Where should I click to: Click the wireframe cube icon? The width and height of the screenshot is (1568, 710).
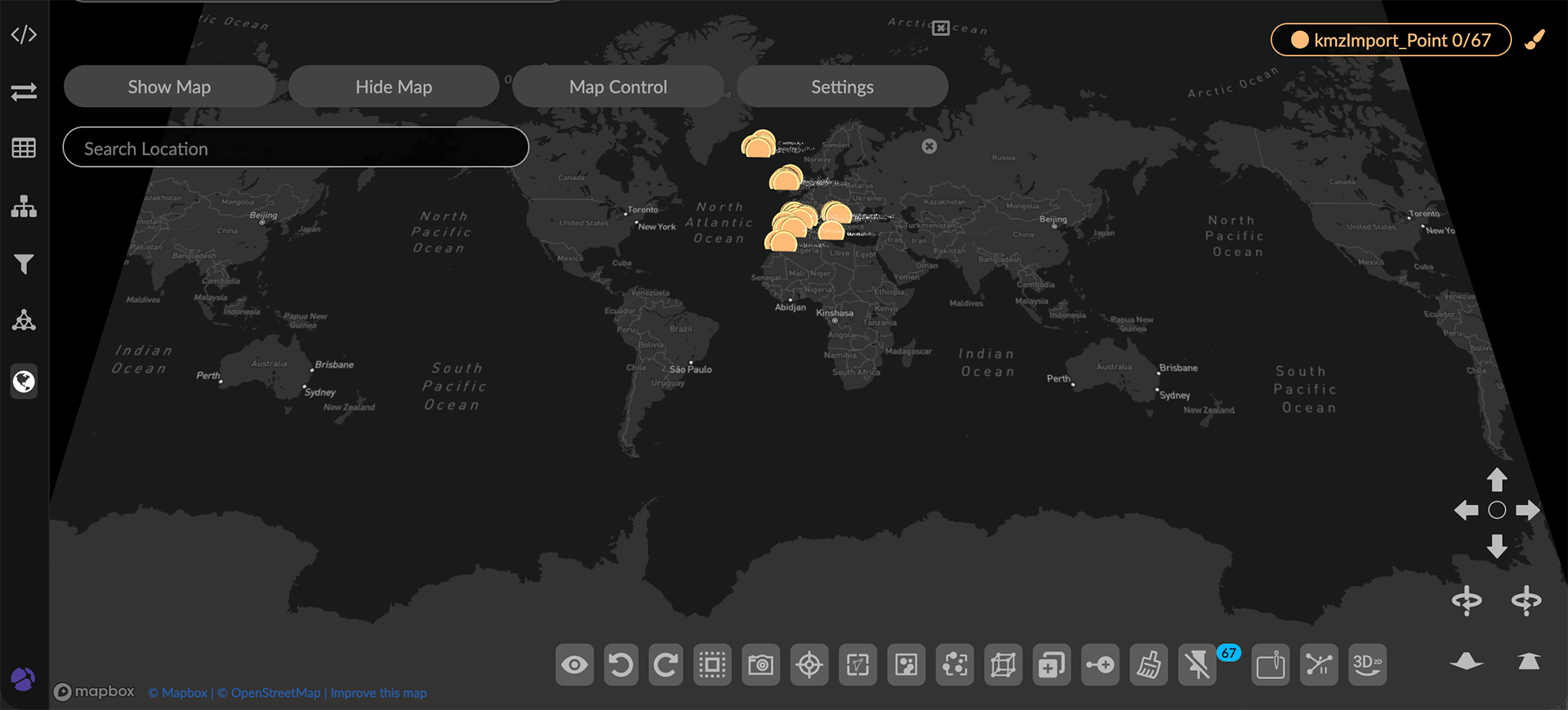click(x=1003, y=665)
